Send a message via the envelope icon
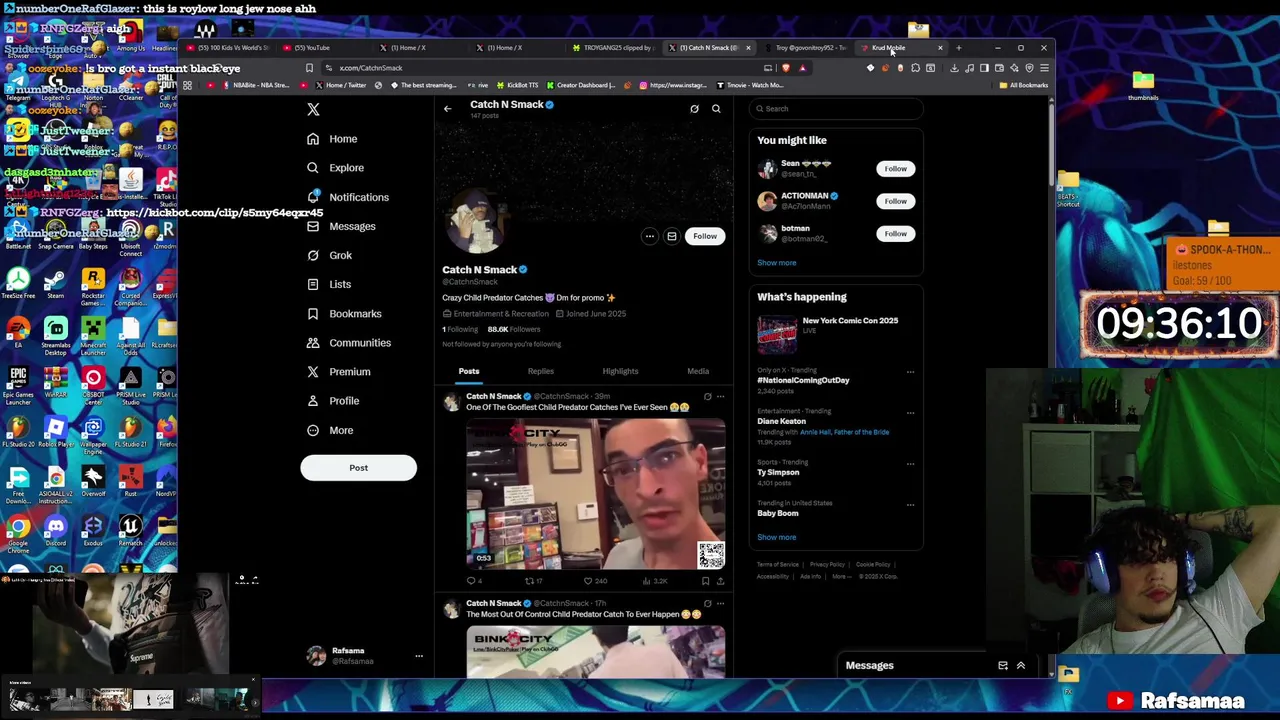This screenshot has height=720, width=1280. coord(672,236)
